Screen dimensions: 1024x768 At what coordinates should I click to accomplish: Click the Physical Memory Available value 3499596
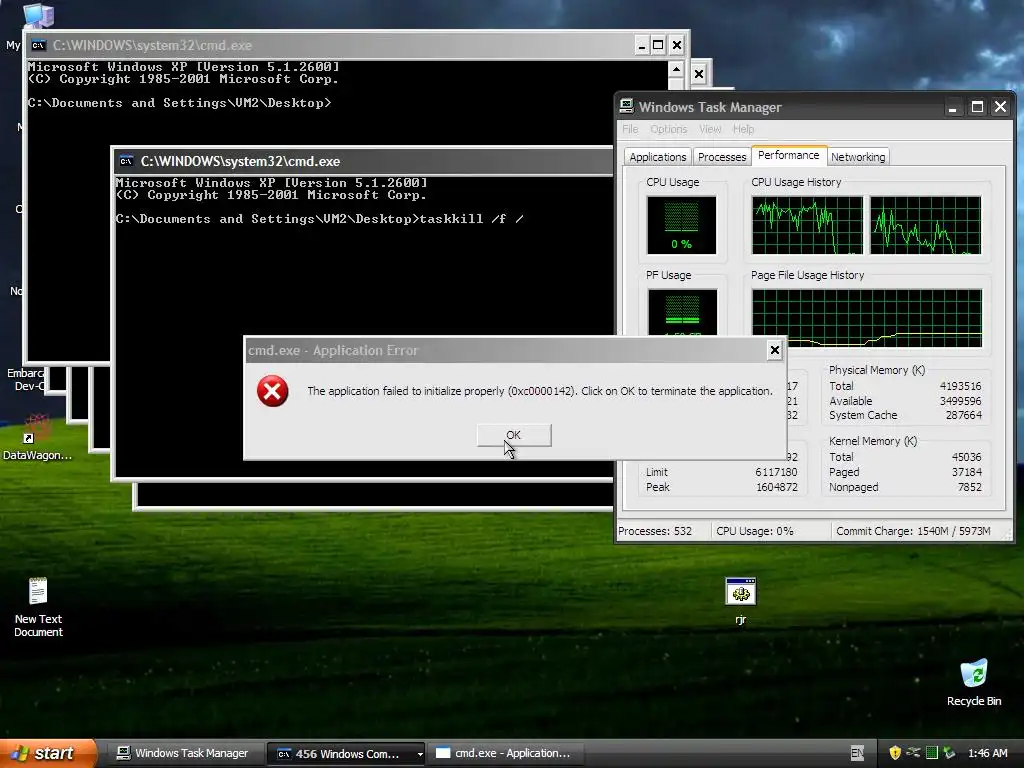[x=960, y=401]
